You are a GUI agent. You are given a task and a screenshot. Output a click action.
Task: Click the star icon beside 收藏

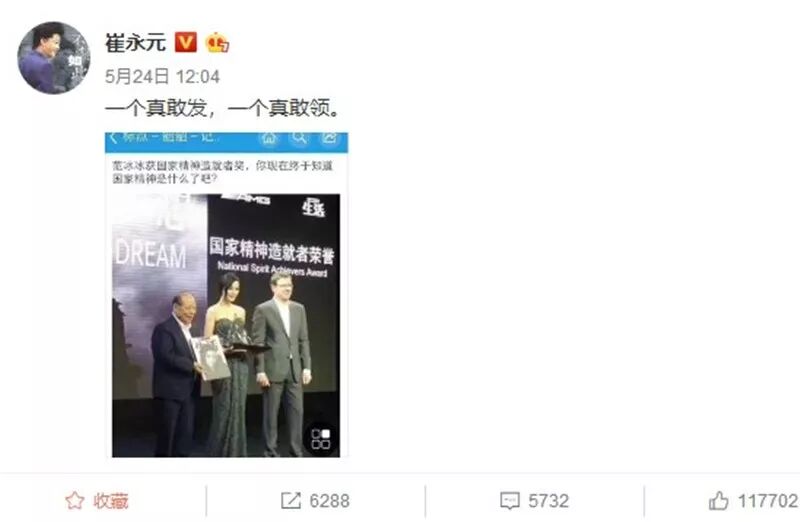click(74, 501)
